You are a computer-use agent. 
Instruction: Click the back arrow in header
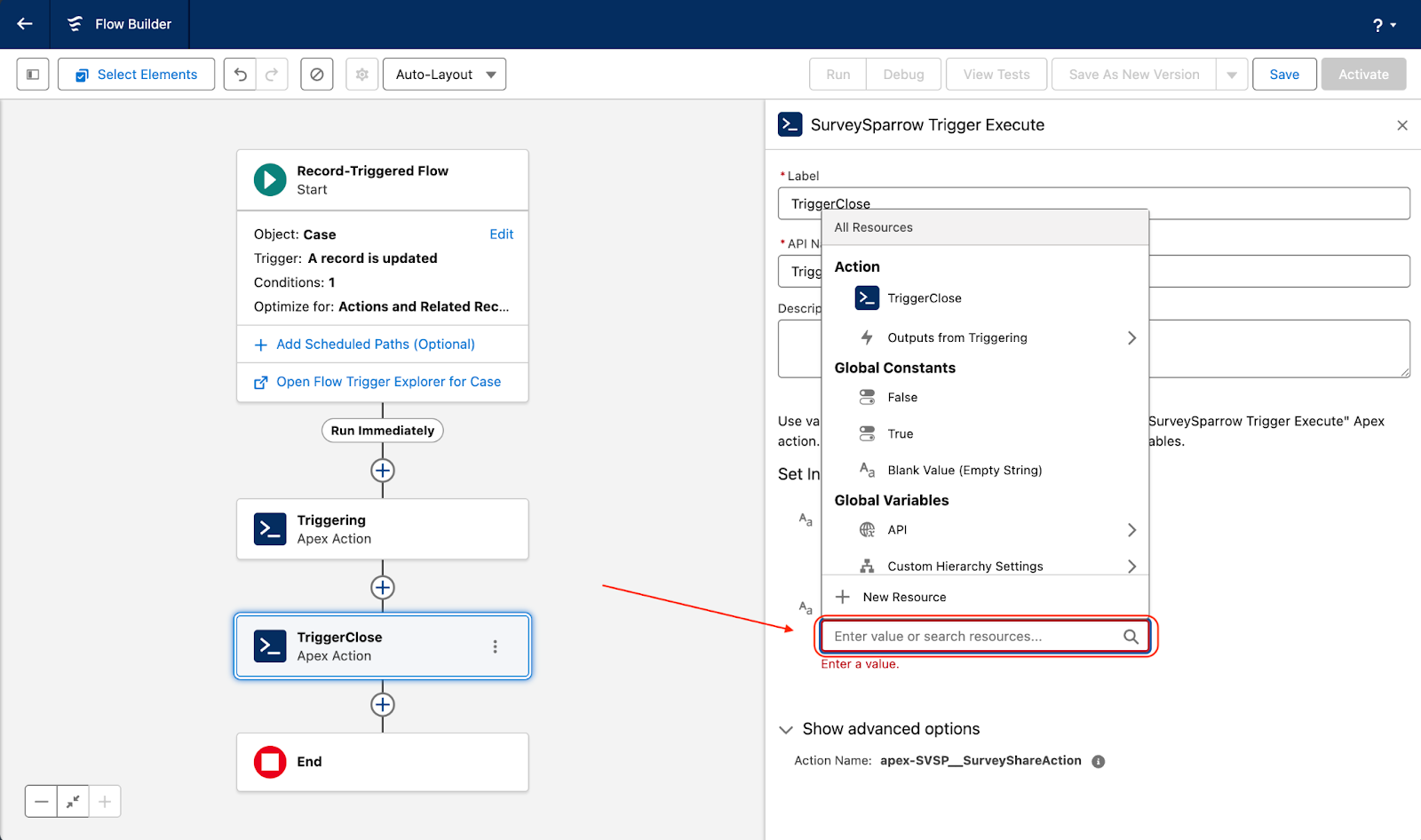25,24
